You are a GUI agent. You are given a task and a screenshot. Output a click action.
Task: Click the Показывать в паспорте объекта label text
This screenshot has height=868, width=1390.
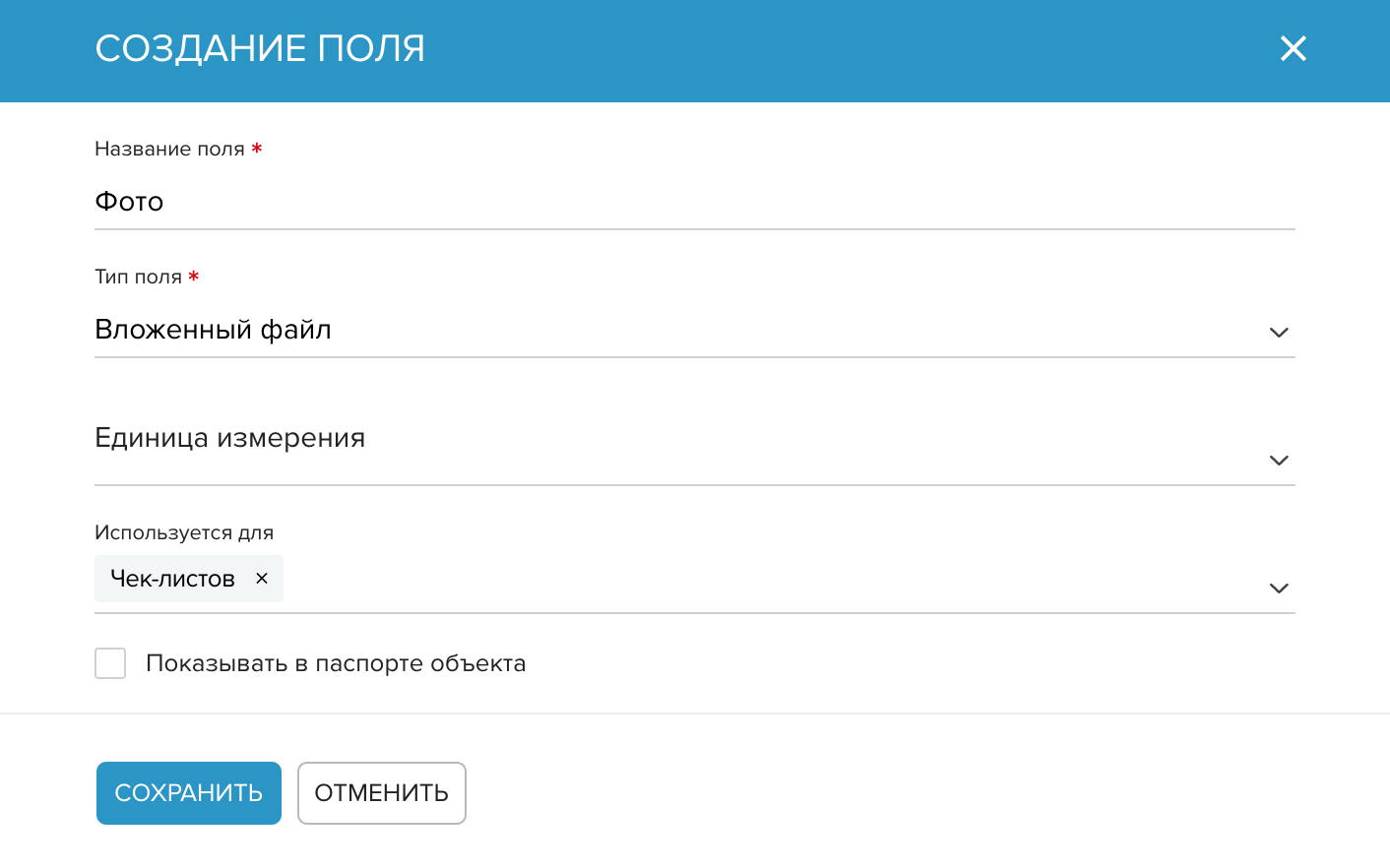tap(336, 663)
